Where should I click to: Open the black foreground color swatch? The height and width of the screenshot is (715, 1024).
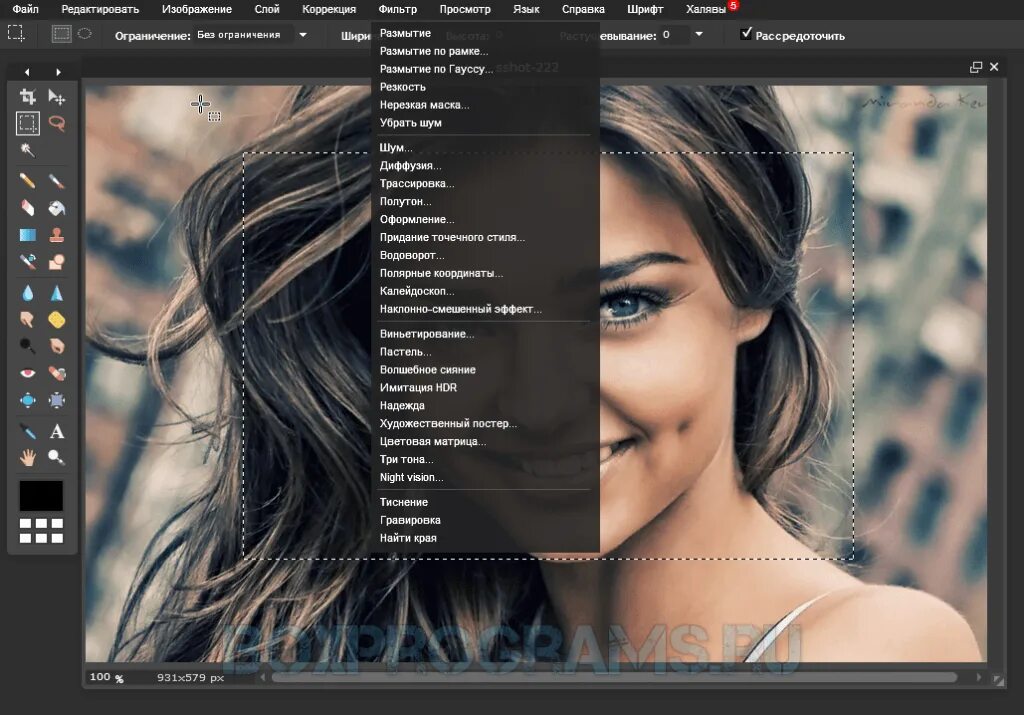[41, 496]
